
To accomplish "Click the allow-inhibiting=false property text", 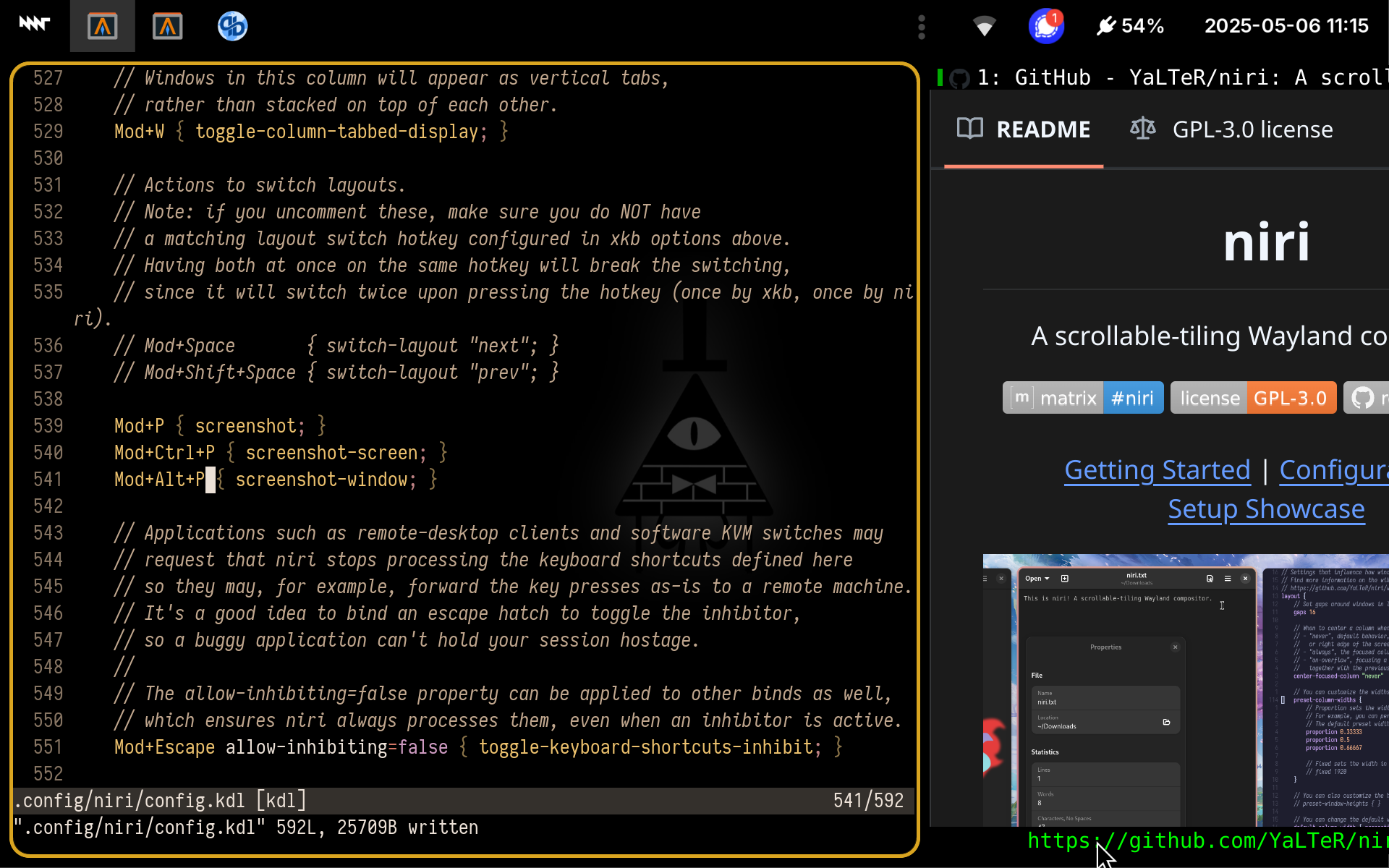I will (336, 747).
